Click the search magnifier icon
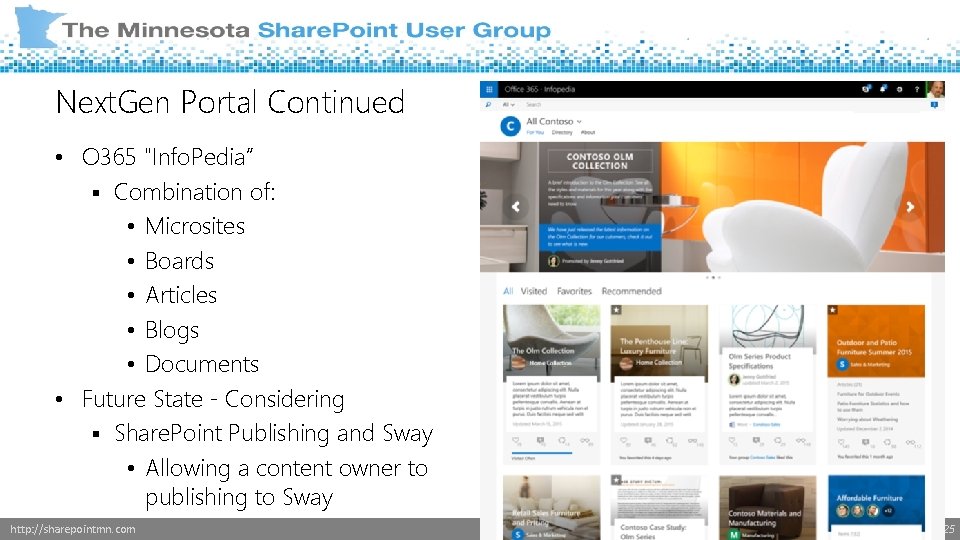This screenshot has width=960, height=540. 488,105
